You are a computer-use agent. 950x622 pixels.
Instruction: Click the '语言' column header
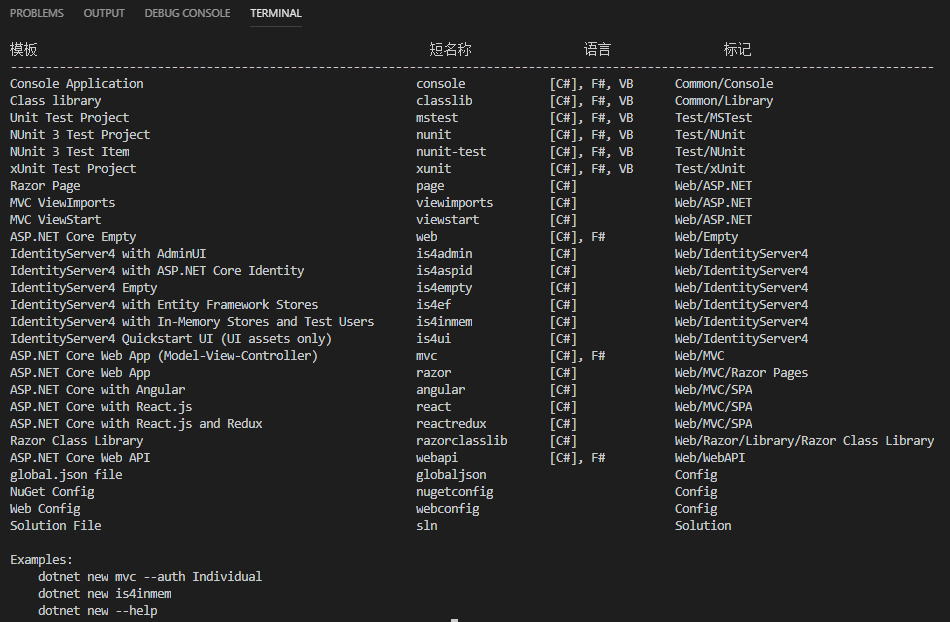coord(597,49)
